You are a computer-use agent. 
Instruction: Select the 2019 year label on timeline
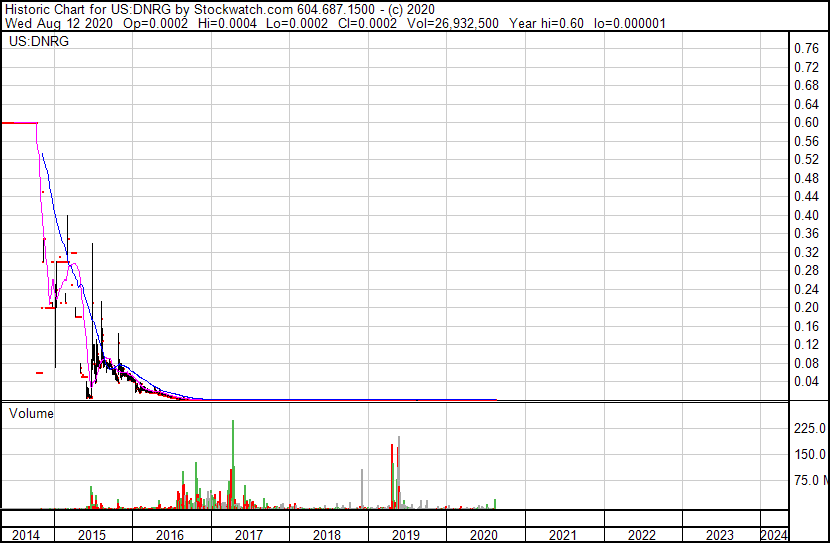coord(406,535)
